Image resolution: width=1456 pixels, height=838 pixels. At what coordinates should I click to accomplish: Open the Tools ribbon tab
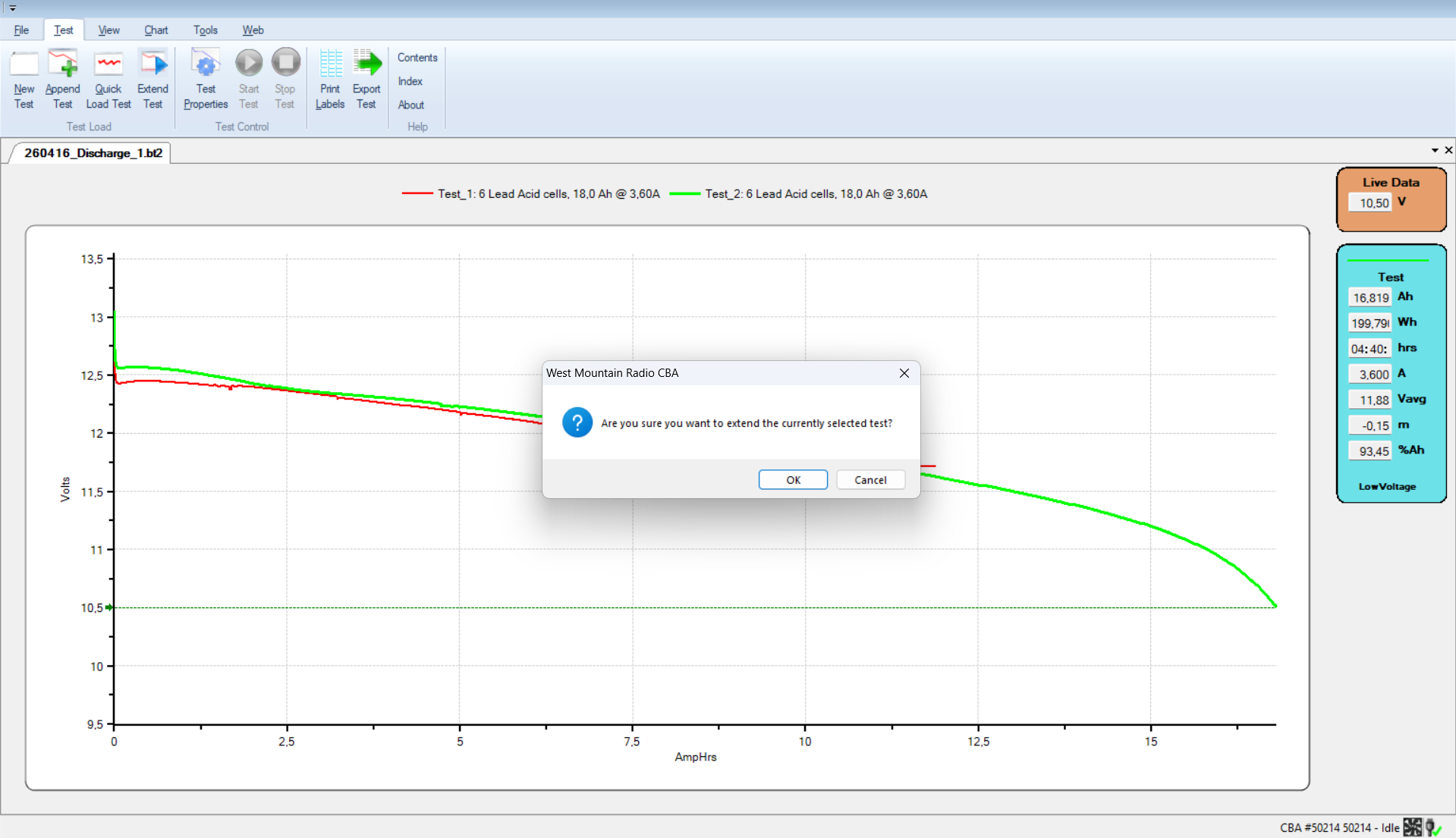205,30
